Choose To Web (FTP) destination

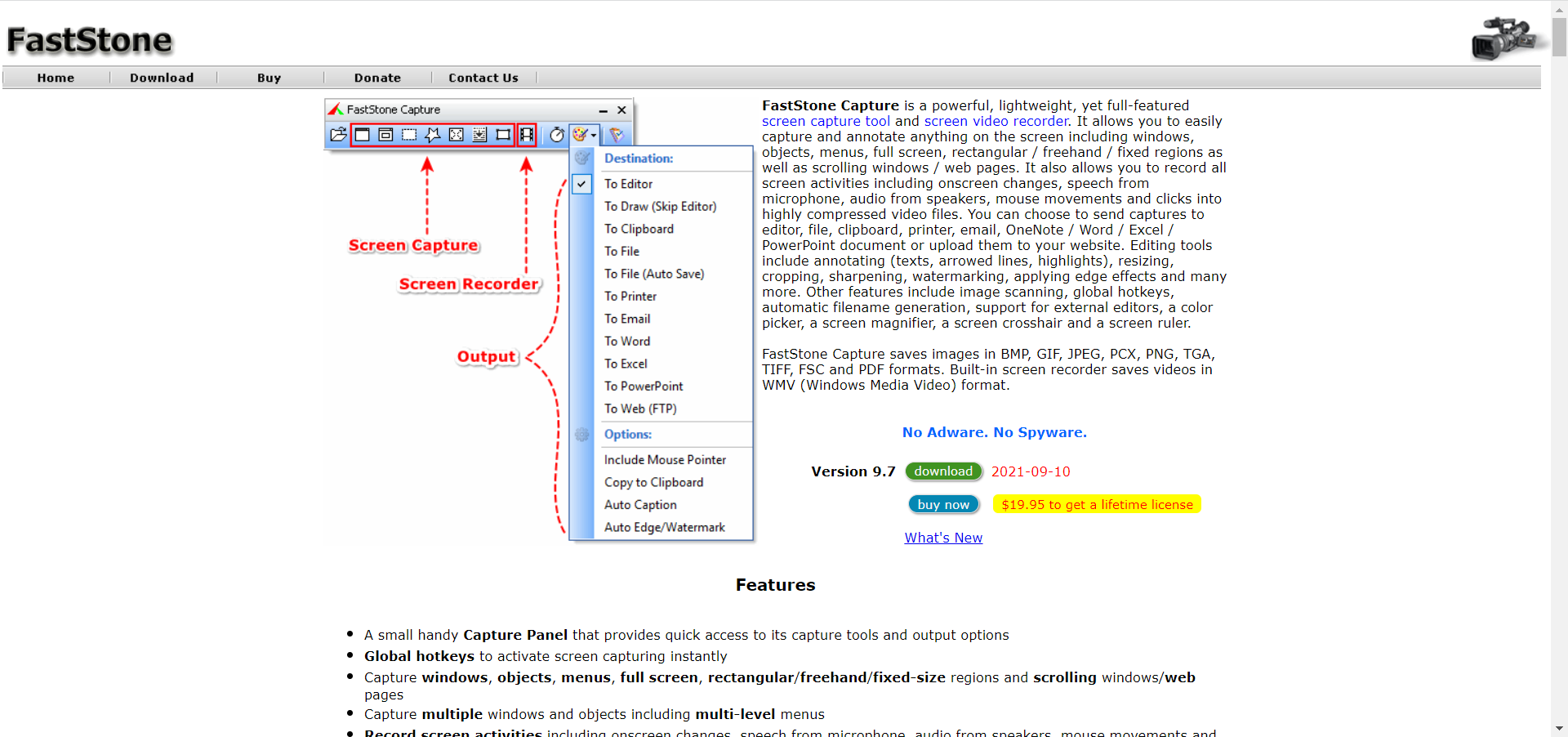(640, 409)
